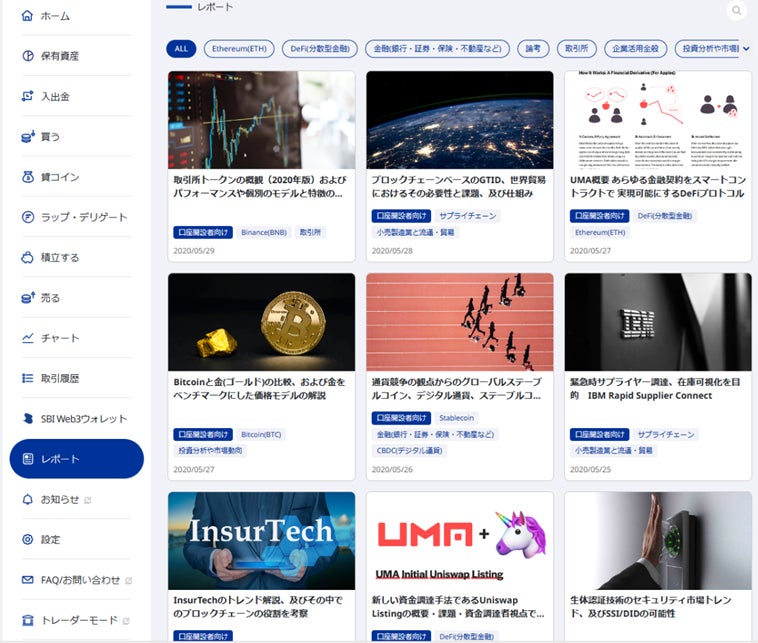Select the チャート line graph icon
Image resolution: width=758 pixels, height=643 pixels.
tap(28, 338)
